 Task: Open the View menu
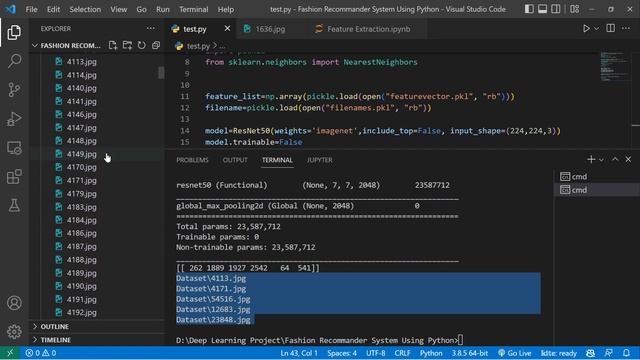point(118,9)
